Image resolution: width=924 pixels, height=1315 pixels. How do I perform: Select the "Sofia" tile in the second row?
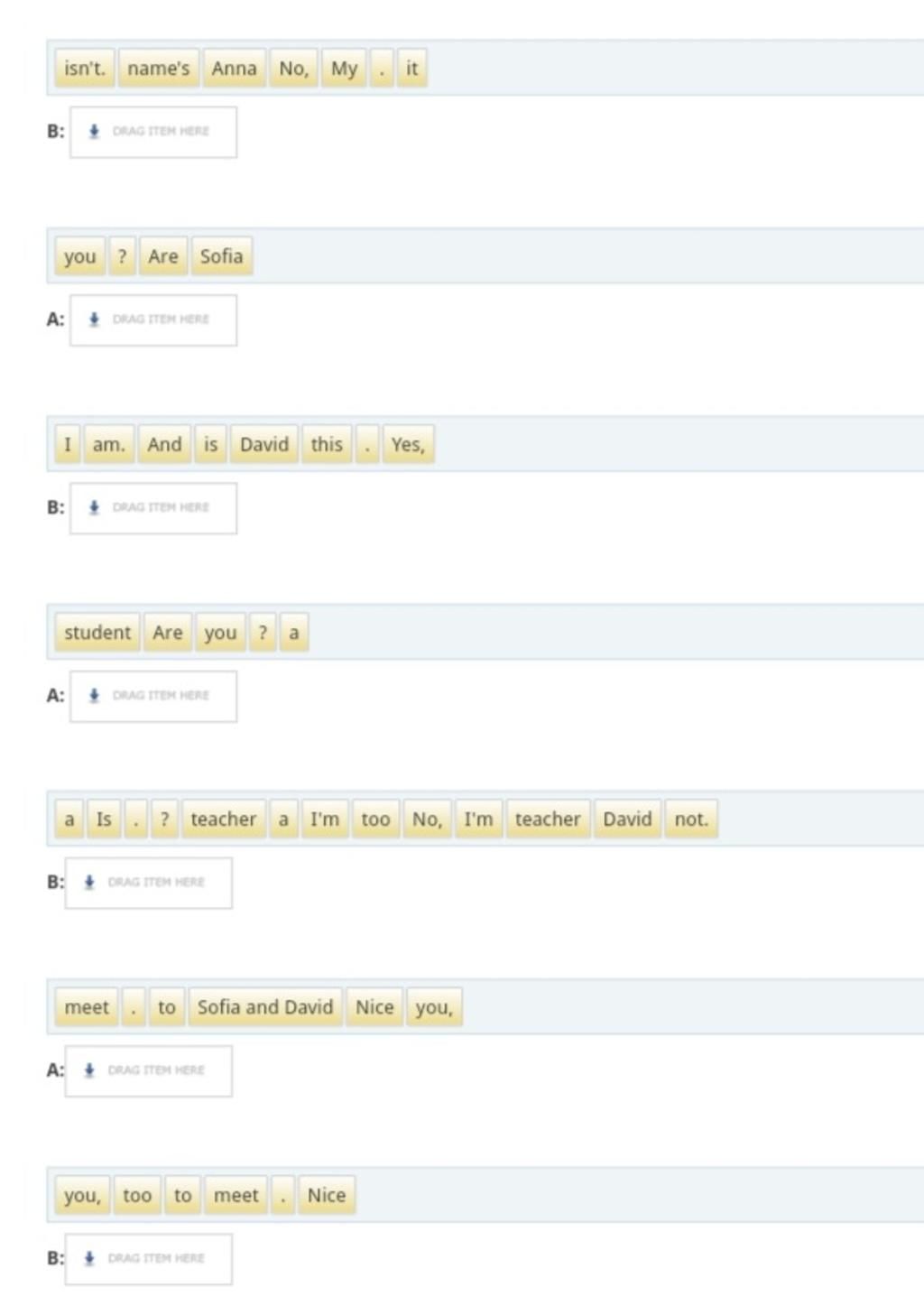[222, 256]
